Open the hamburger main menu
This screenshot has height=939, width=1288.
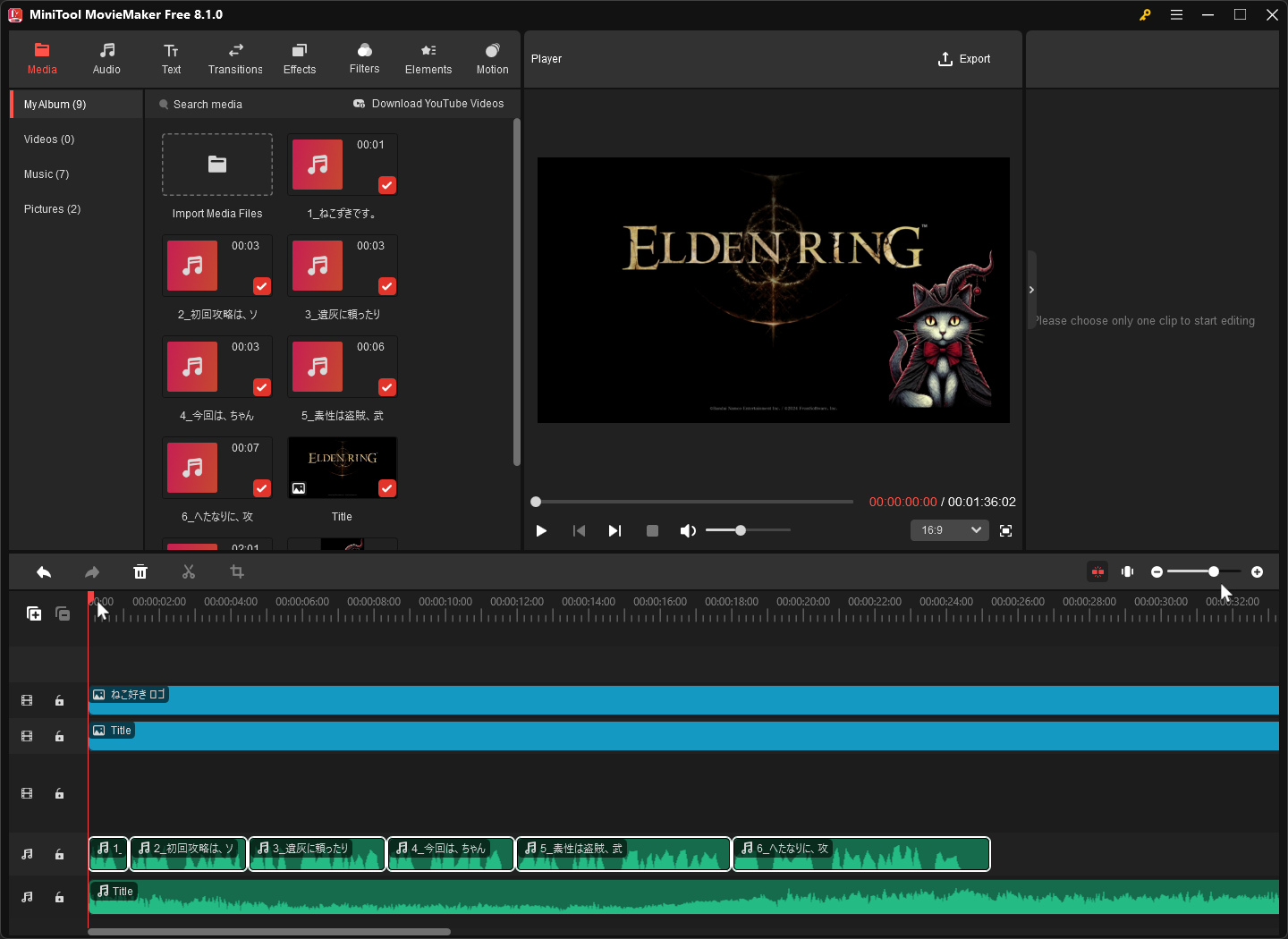[x=1176, y=15]
